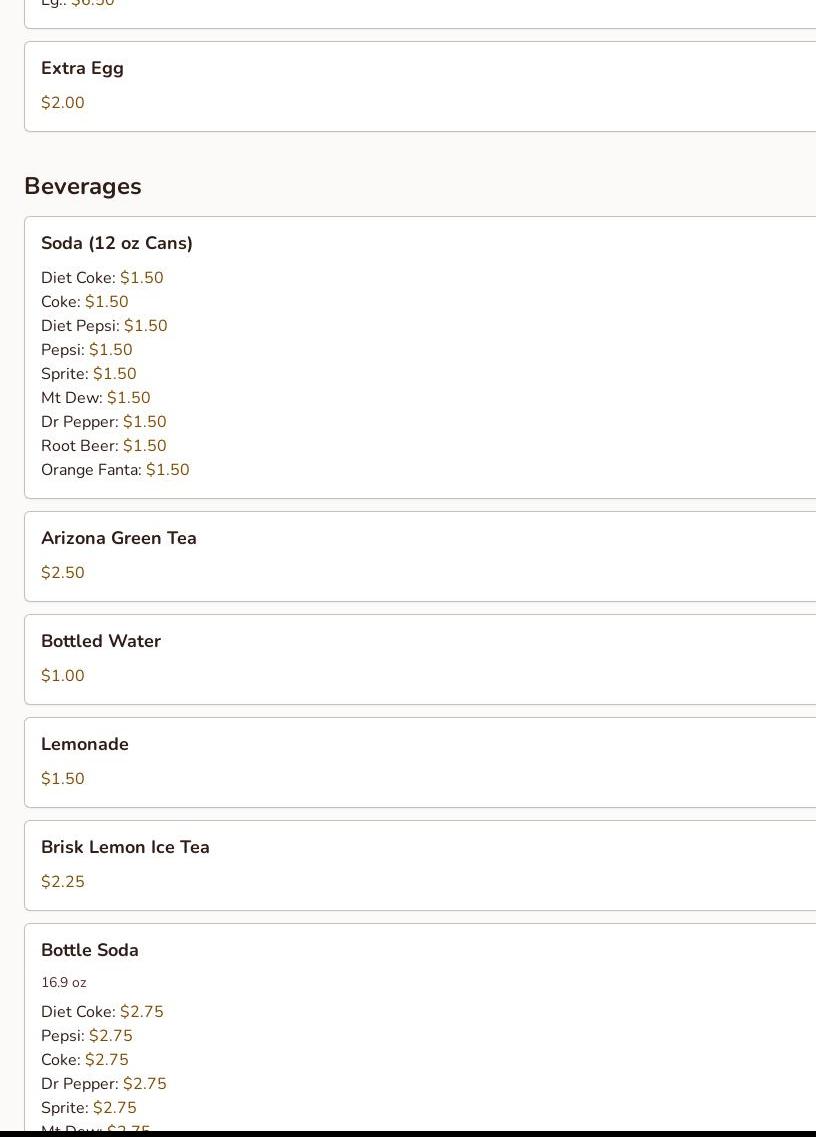Viewport: 816px width, 1137px height.
Task: Choose Diet Coke can option at $1.50
Action: click(x=101, y=278)
